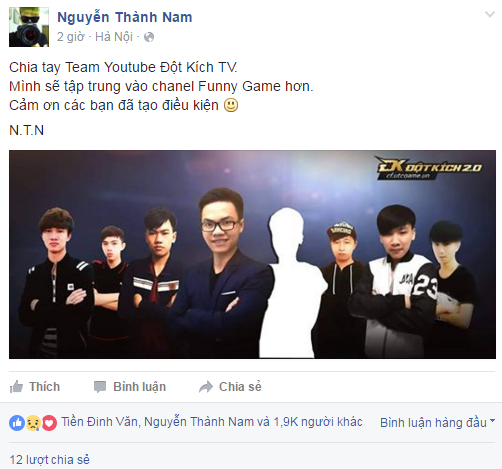Click the Bình luận comment button label
The image size is (502, 469).
[139, 387]
